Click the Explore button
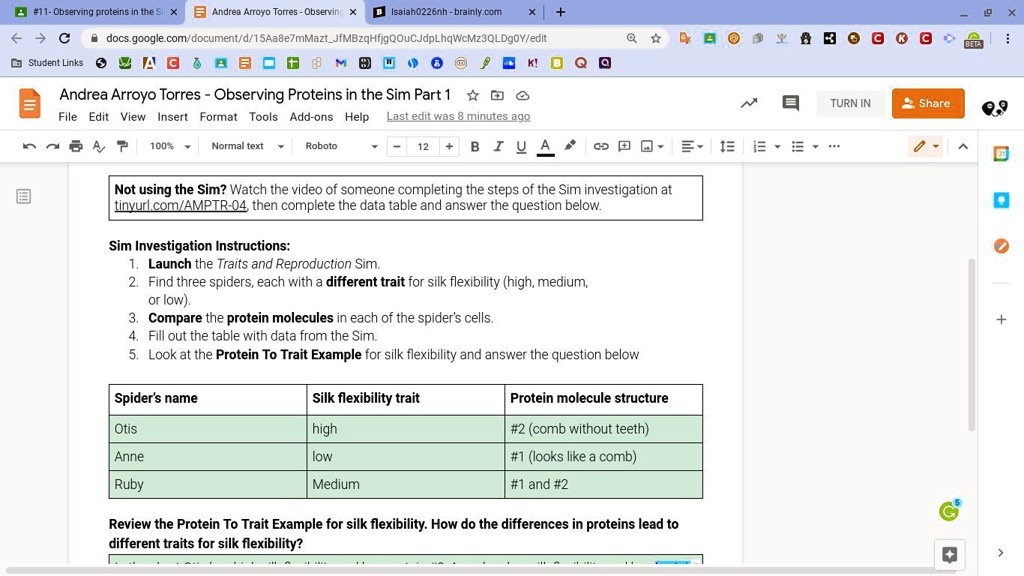 click(950, 555)
